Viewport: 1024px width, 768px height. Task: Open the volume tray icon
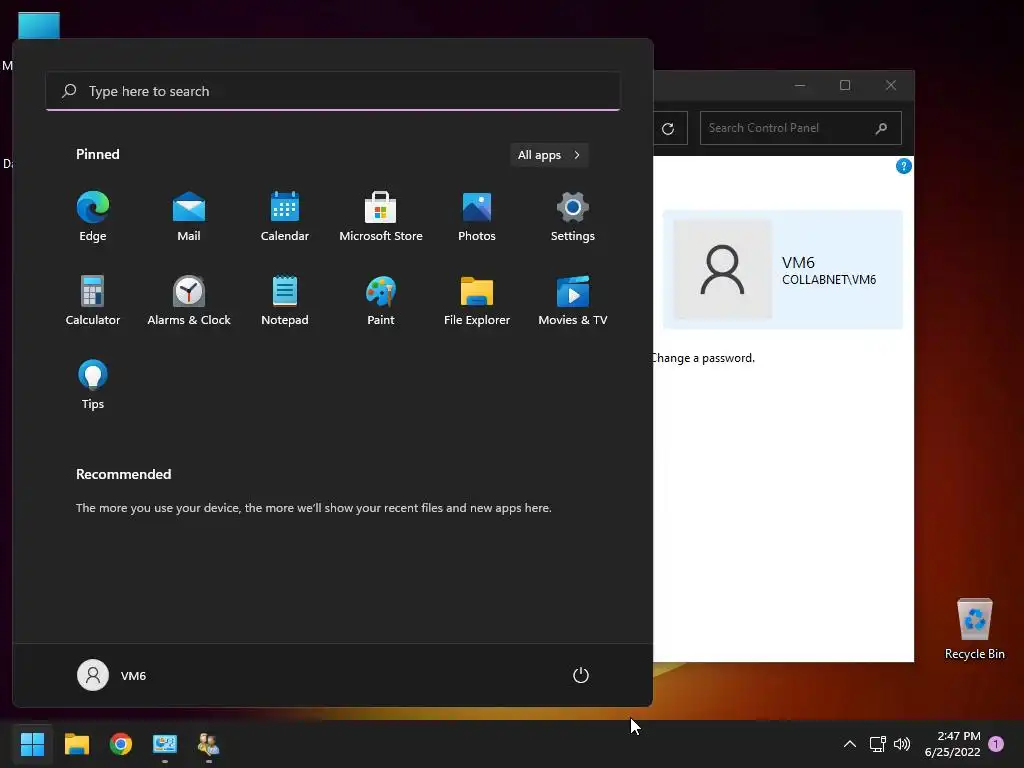point(902,744)
